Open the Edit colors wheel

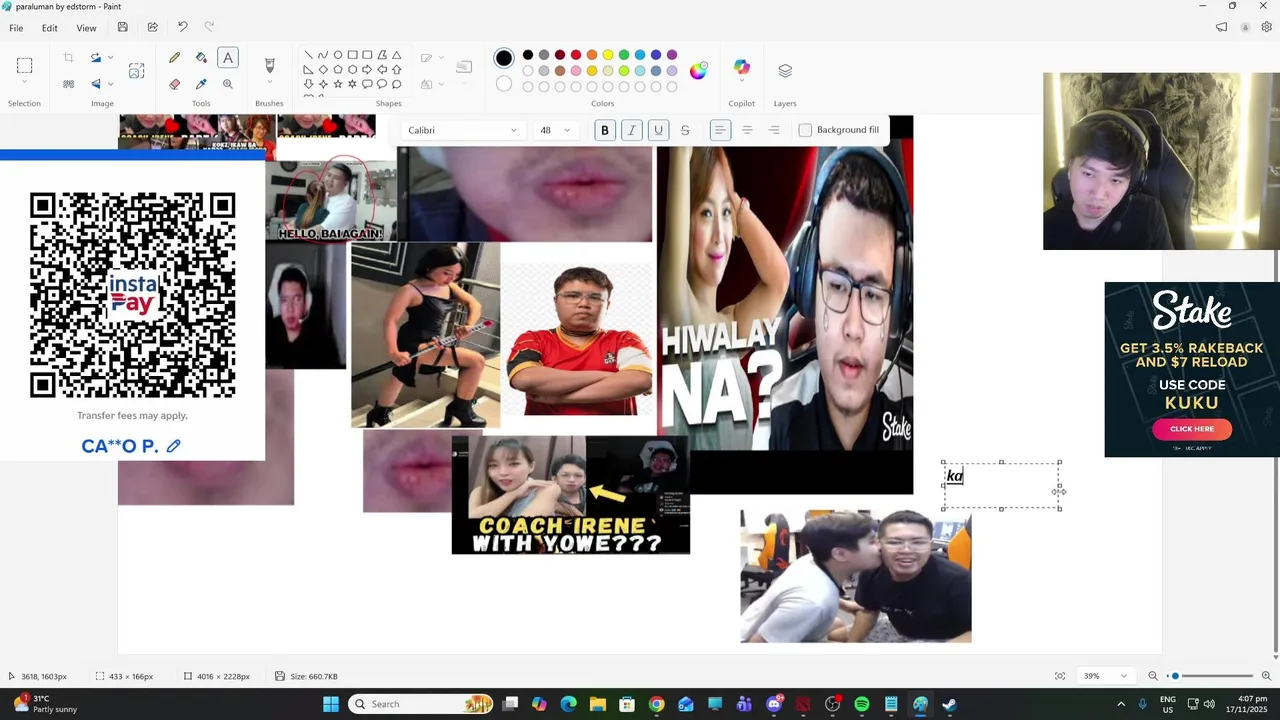[x=698, y=70]
